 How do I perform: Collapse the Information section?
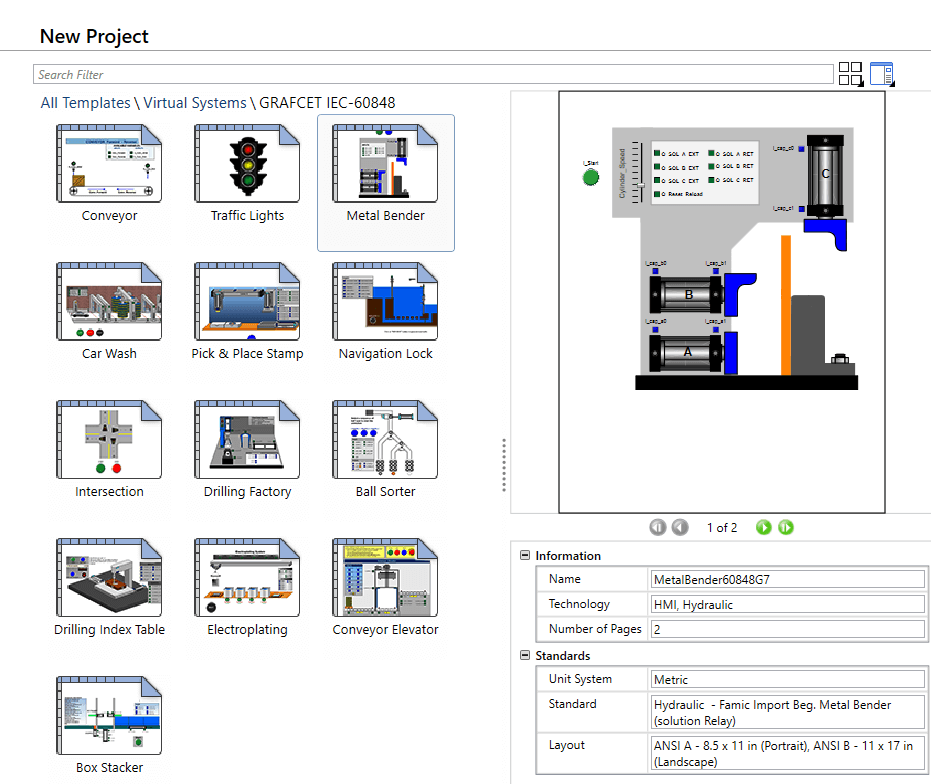tap(525, 556)
